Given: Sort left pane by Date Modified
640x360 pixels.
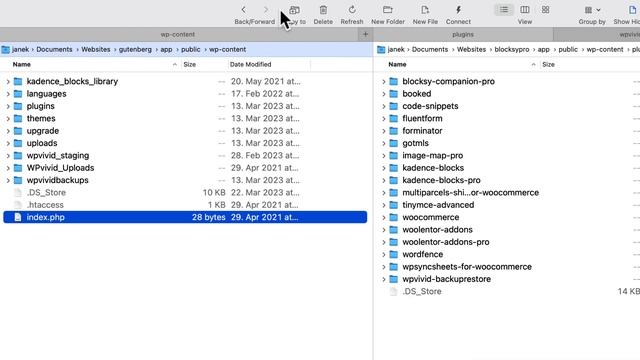Looking at the screenshot, I should (x=250, y=64).
